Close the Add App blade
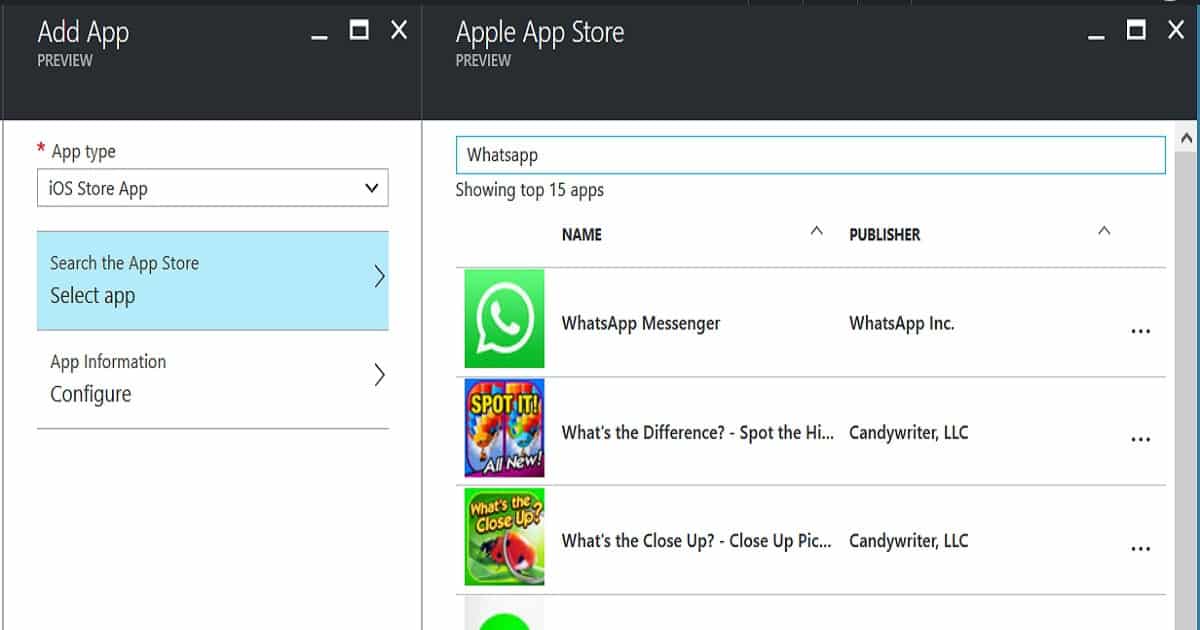The width and height of the screenshot is (1200, 630). click(x=399, y=30)
